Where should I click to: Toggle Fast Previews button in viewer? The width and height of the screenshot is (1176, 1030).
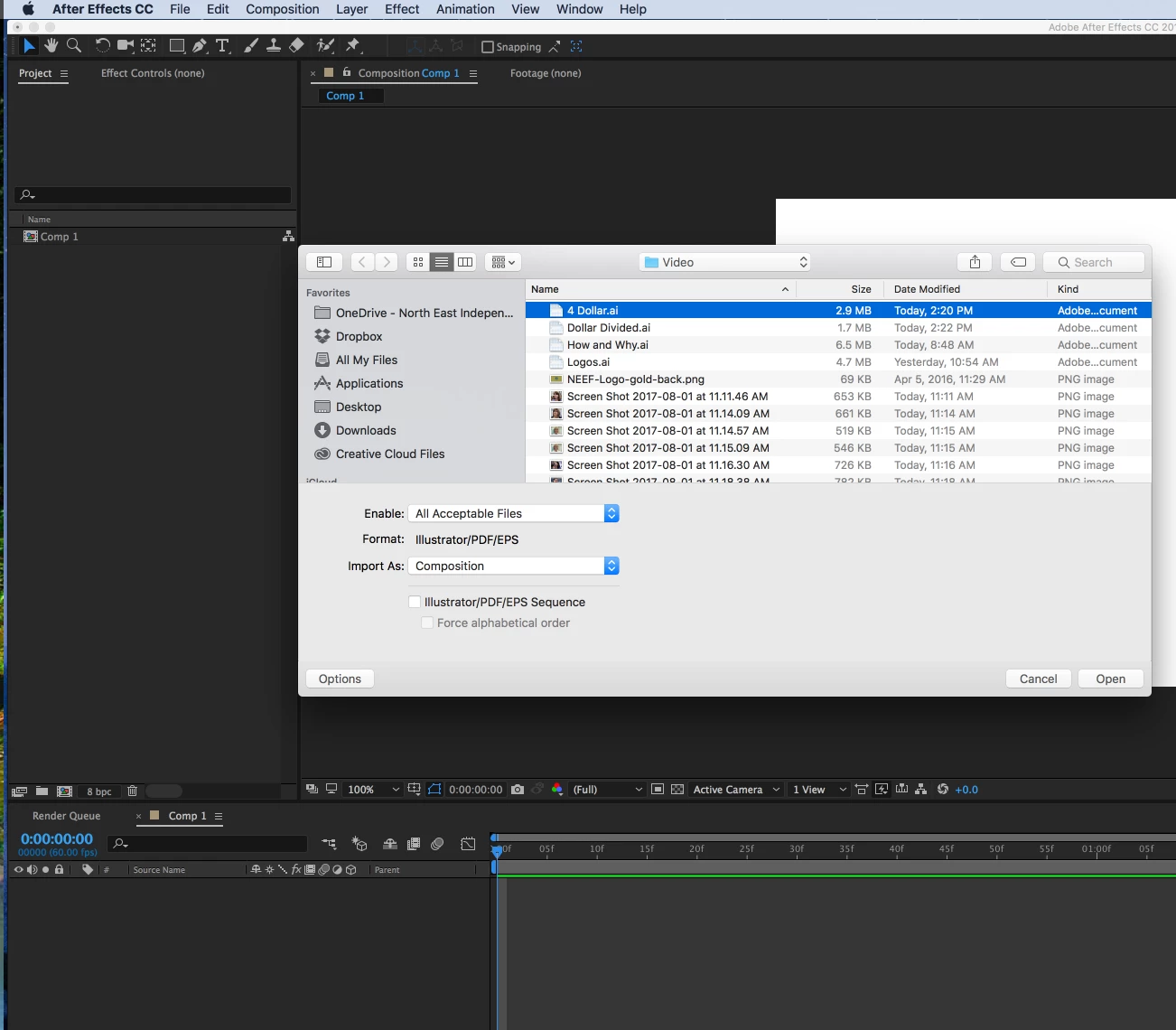pyautogui.click(x=882, y=789)
